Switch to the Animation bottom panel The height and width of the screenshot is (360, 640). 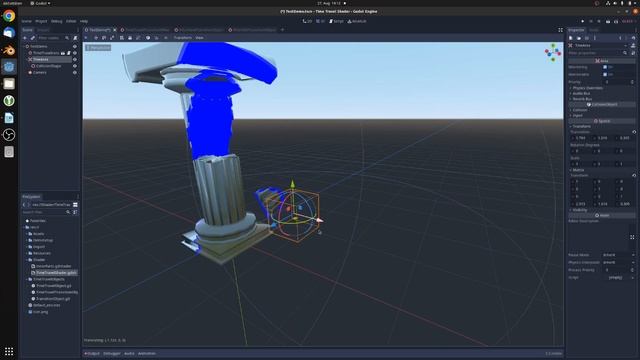coord(147,353)
